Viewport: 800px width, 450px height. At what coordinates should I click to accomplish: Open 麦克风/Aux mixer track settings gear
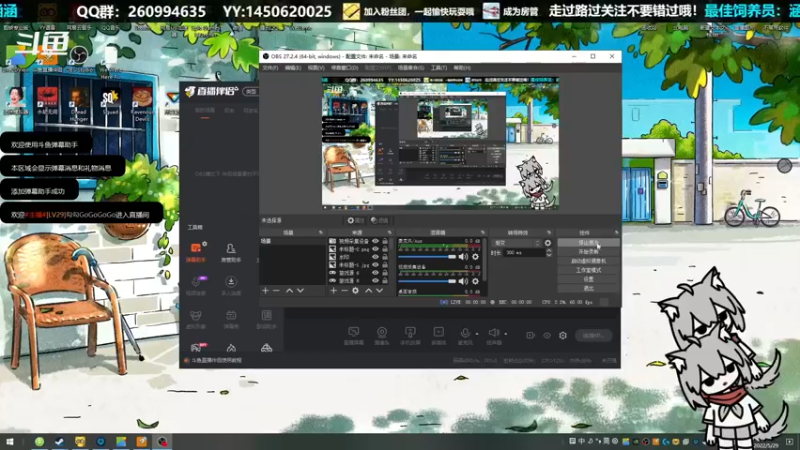pos(476,257)
